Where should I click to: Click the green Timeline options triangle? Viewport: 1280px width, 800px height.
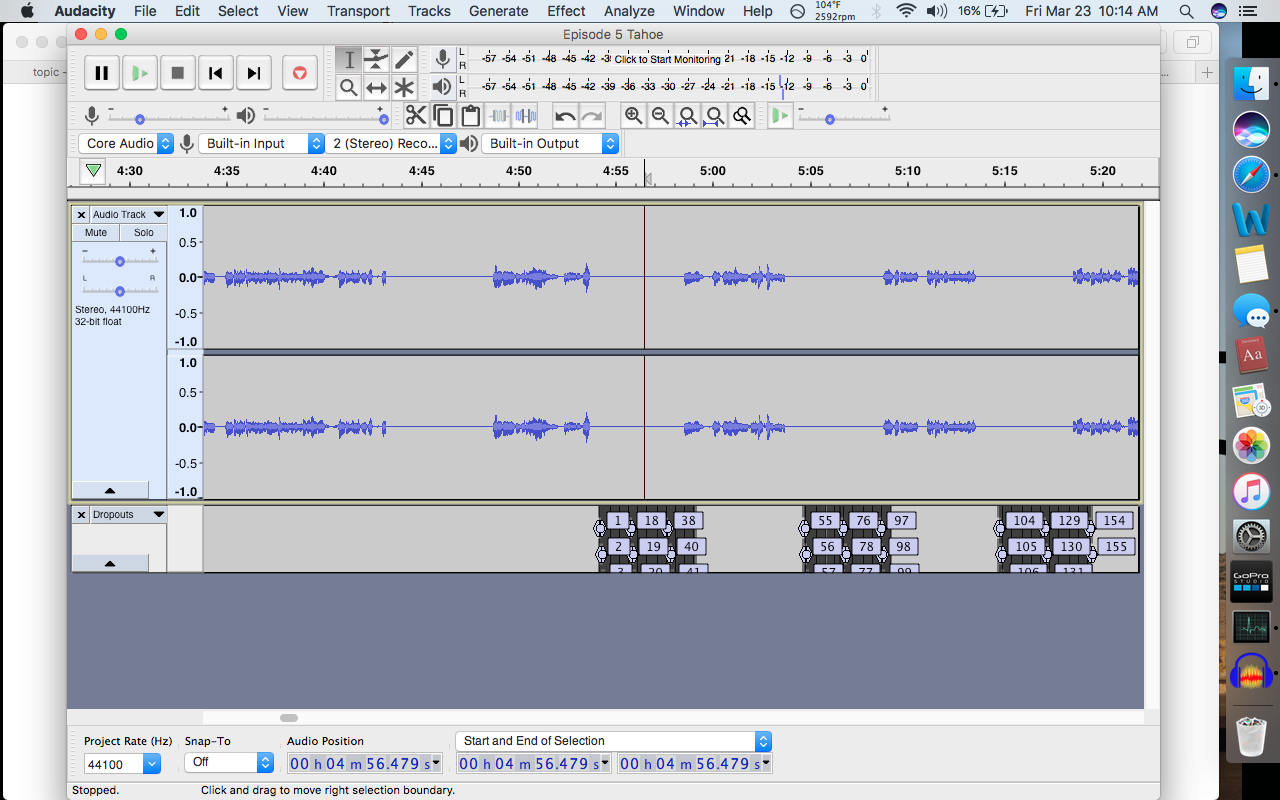click(x=93, y=171)
